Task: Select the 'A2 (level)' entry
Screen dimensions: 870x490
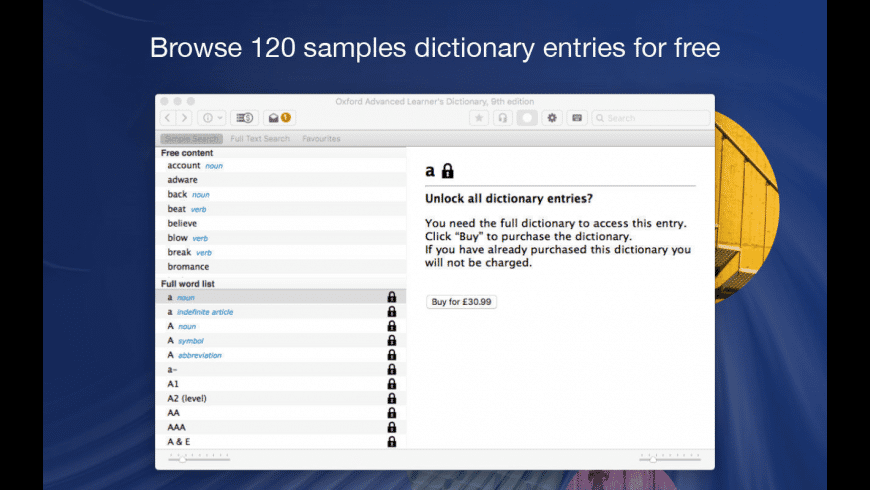Action: (x=281, y=398)
